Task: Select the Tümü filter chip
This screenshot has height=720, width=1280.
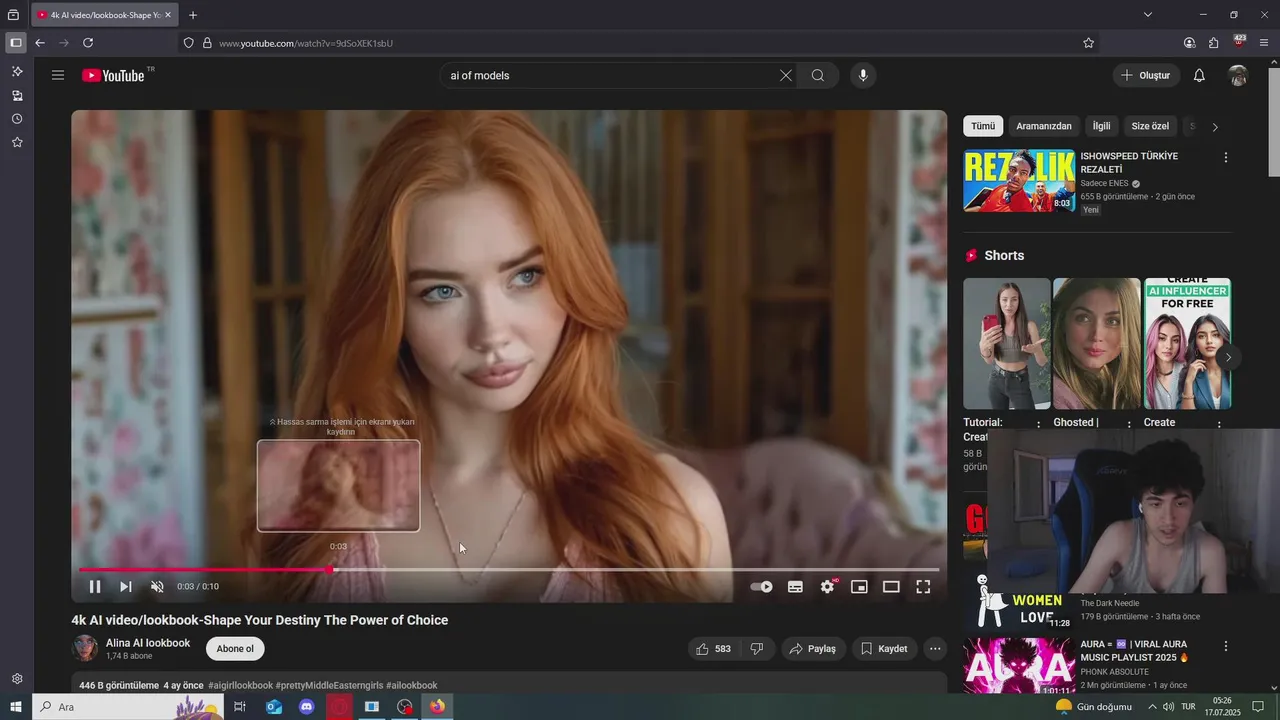Action: 983,126
